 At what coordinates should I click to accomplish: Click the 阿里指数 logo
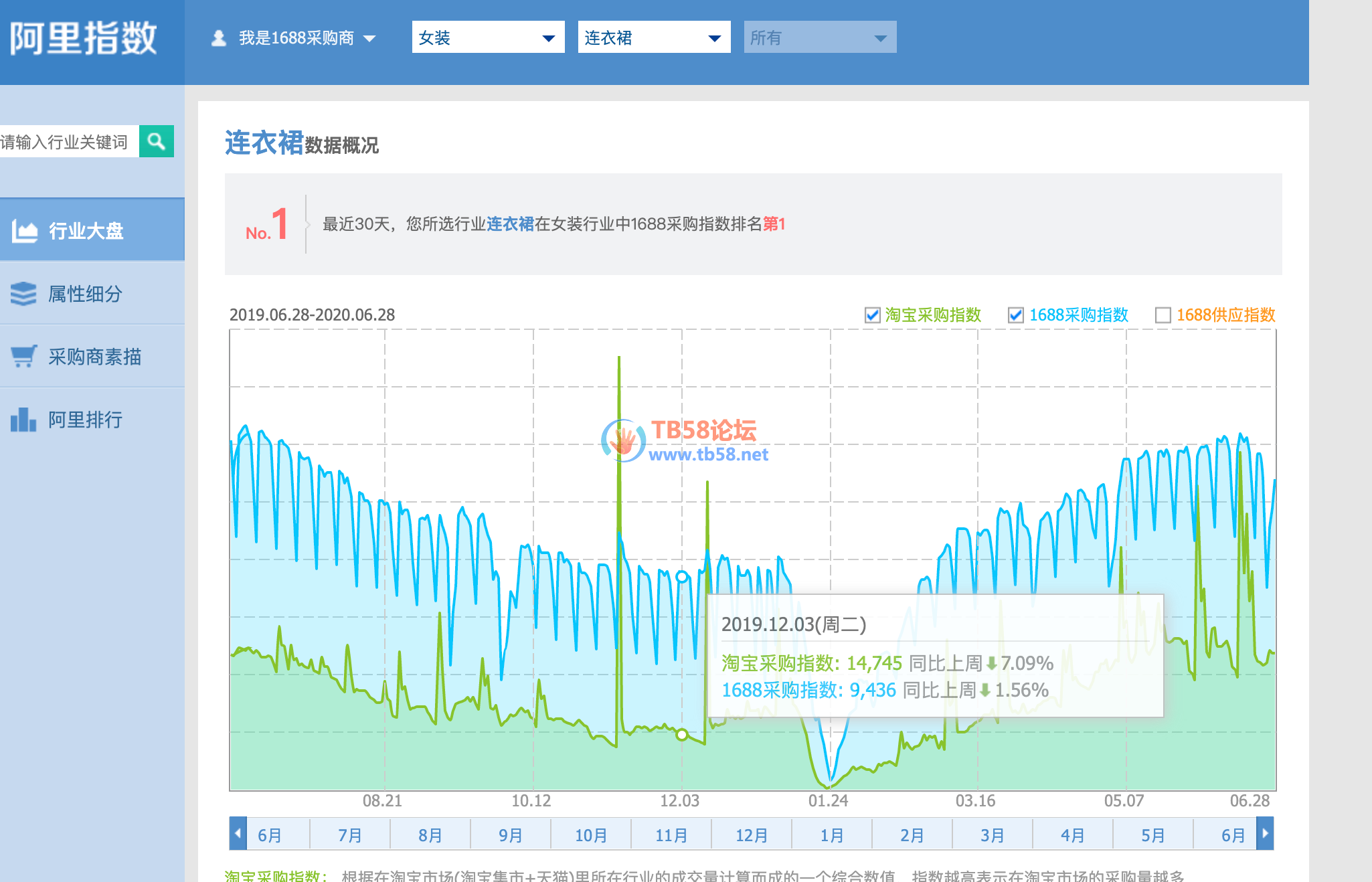pyautogui.click(x=84, y=38)
